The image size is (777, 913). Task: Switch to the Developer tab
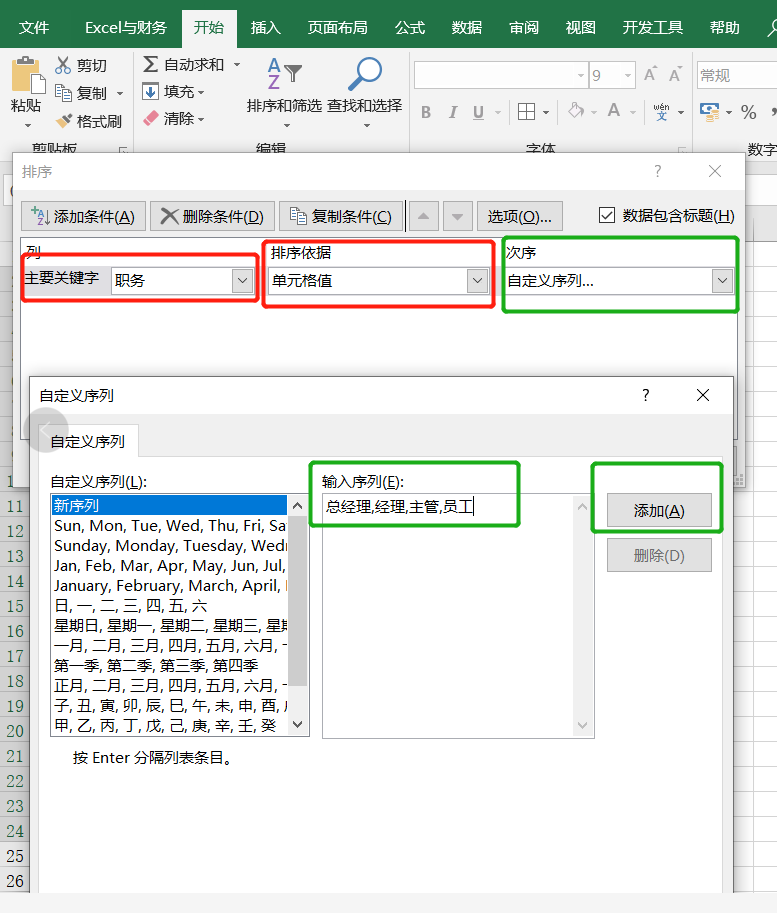point(652,27)
